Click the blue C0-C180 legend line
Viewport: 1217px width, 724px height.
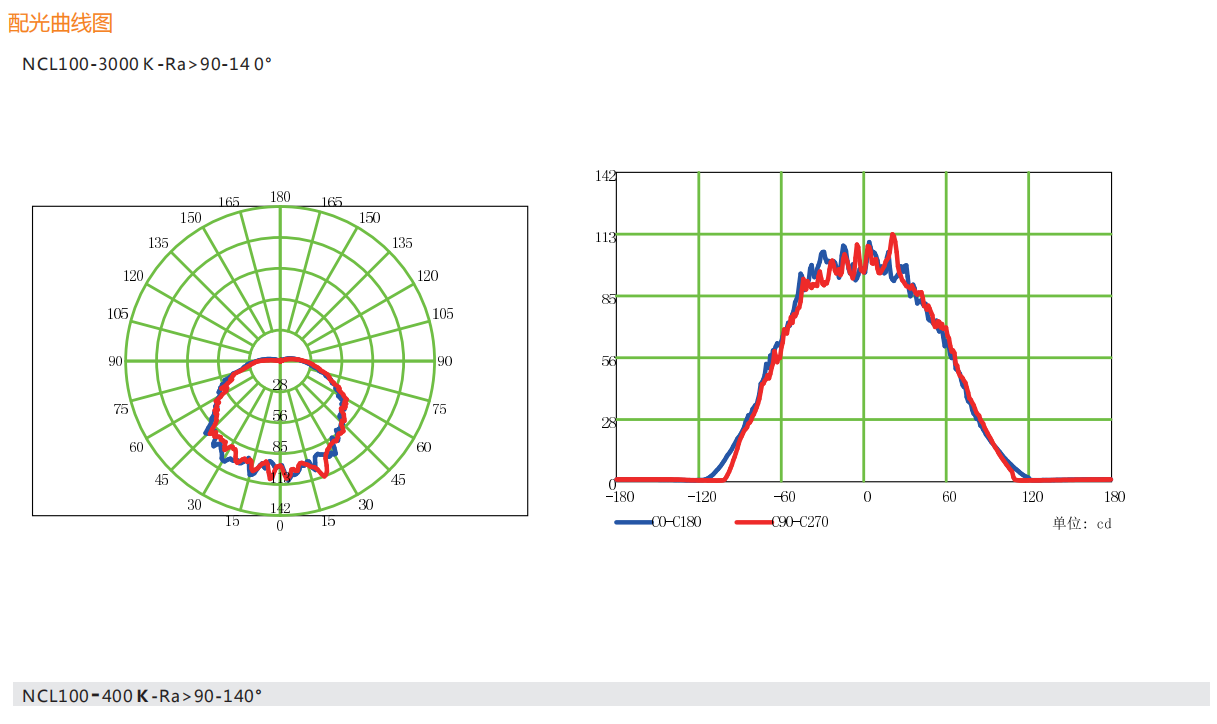(x=631, y=522)
